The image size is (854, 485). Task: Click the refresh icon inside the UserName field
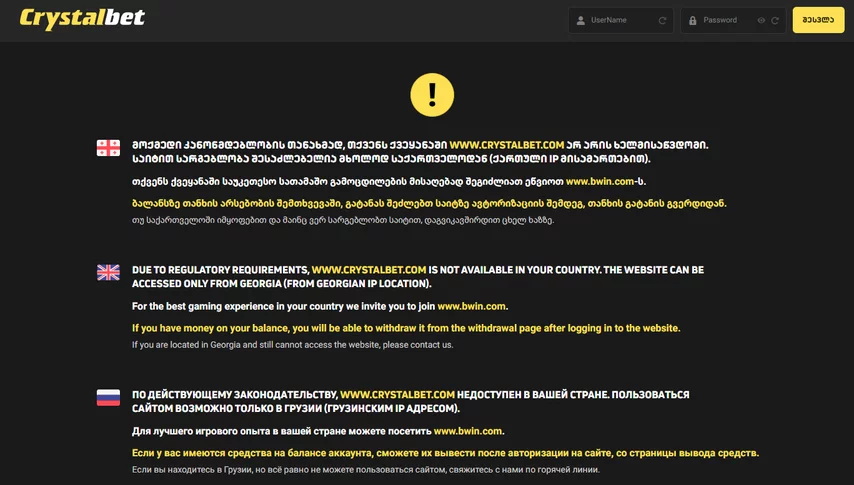662,21
